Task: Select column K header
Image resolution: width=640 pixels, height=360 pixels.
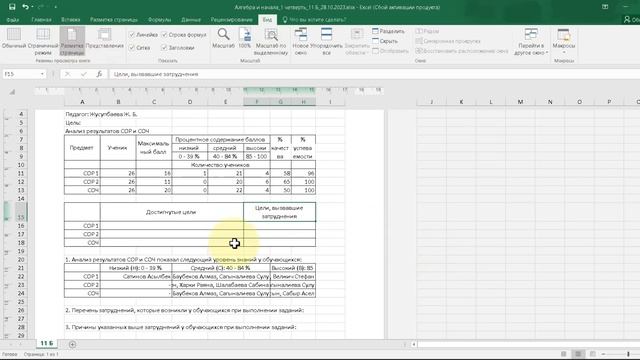Action: point(461,102)
